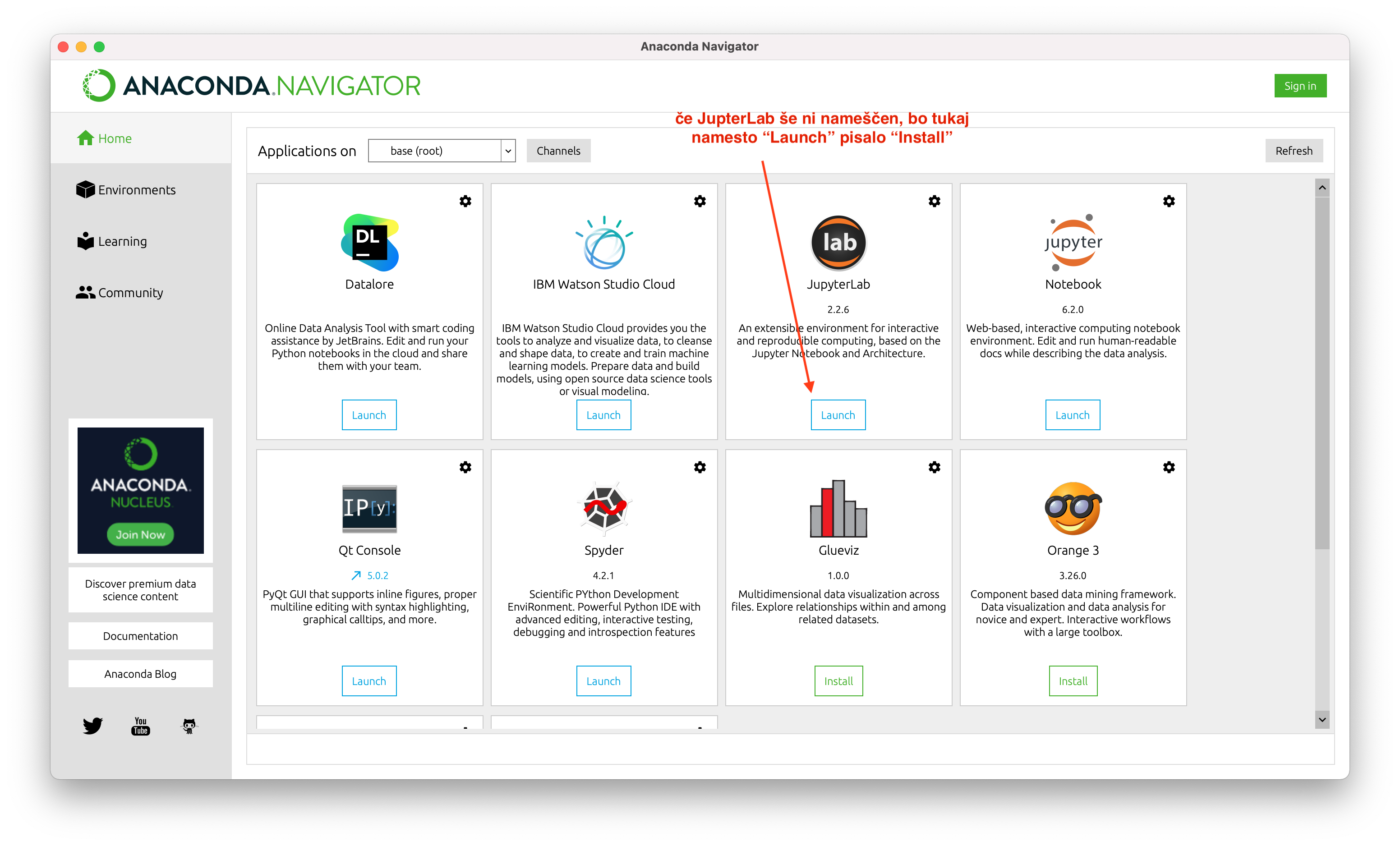Screen dimensions: 1400x846
Task: Navigate to Community section
Action: tap(129, 292)
